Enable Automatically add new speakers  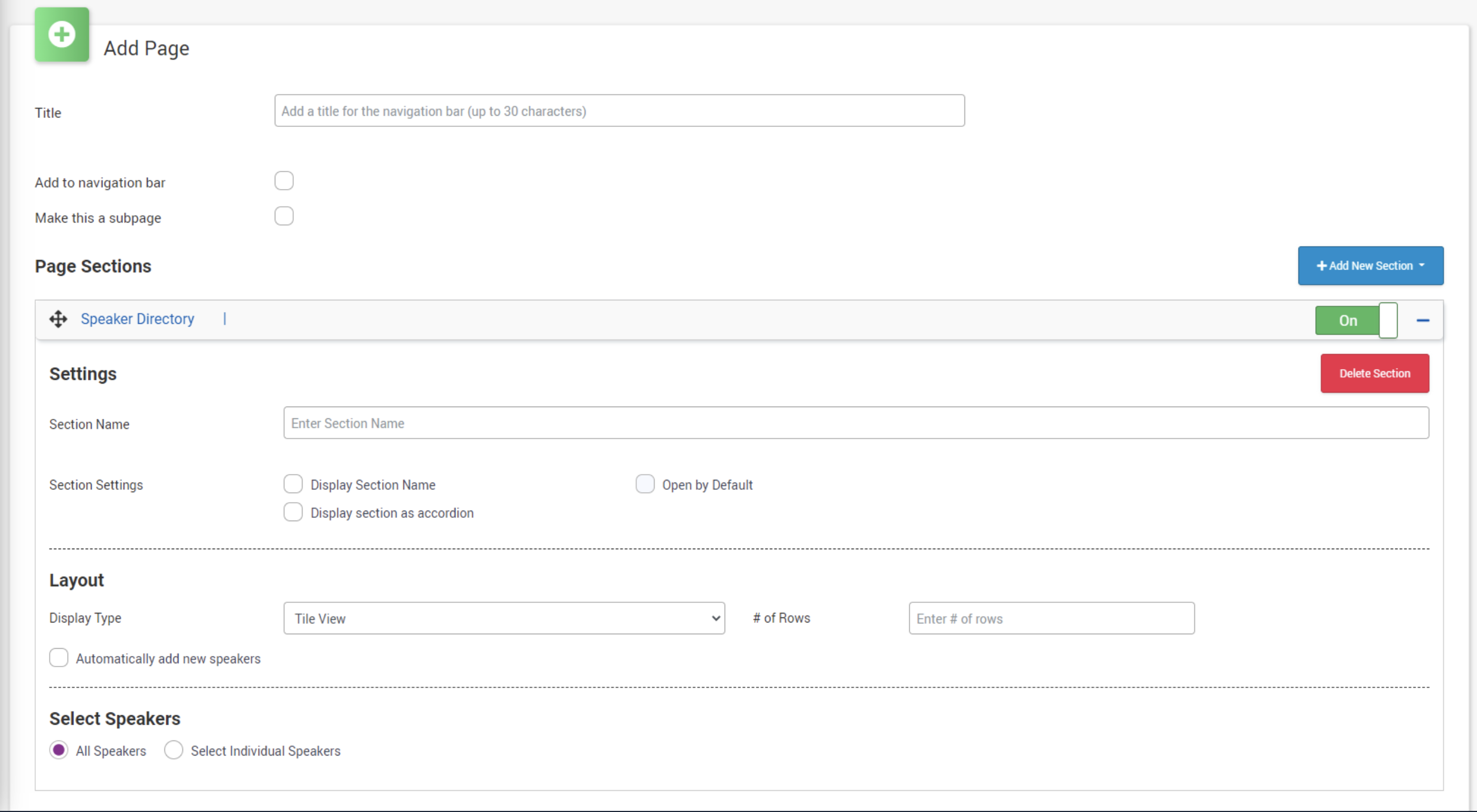59,658
